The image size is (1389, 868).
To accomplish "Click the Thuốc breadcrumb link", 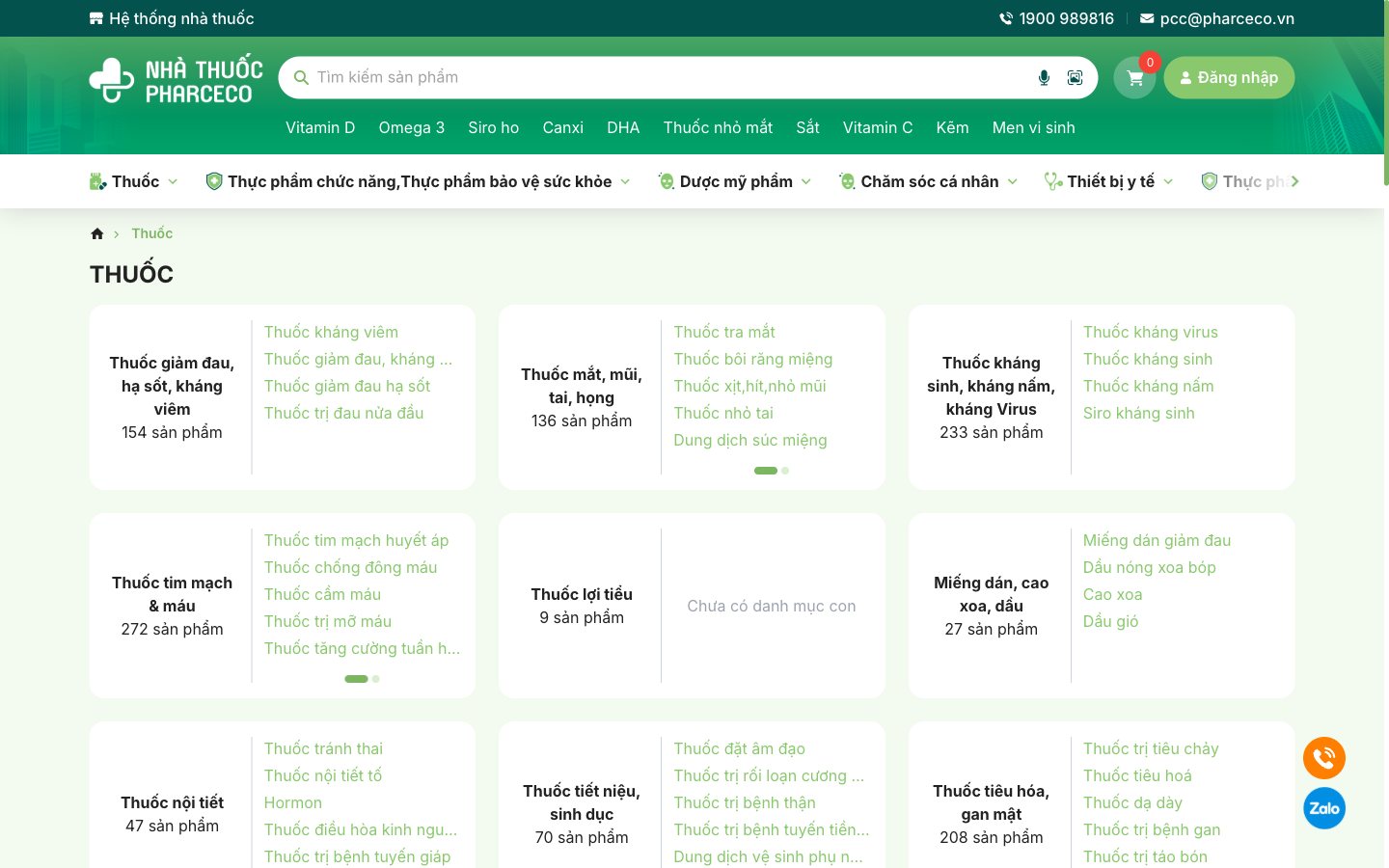I will (152, 233).
